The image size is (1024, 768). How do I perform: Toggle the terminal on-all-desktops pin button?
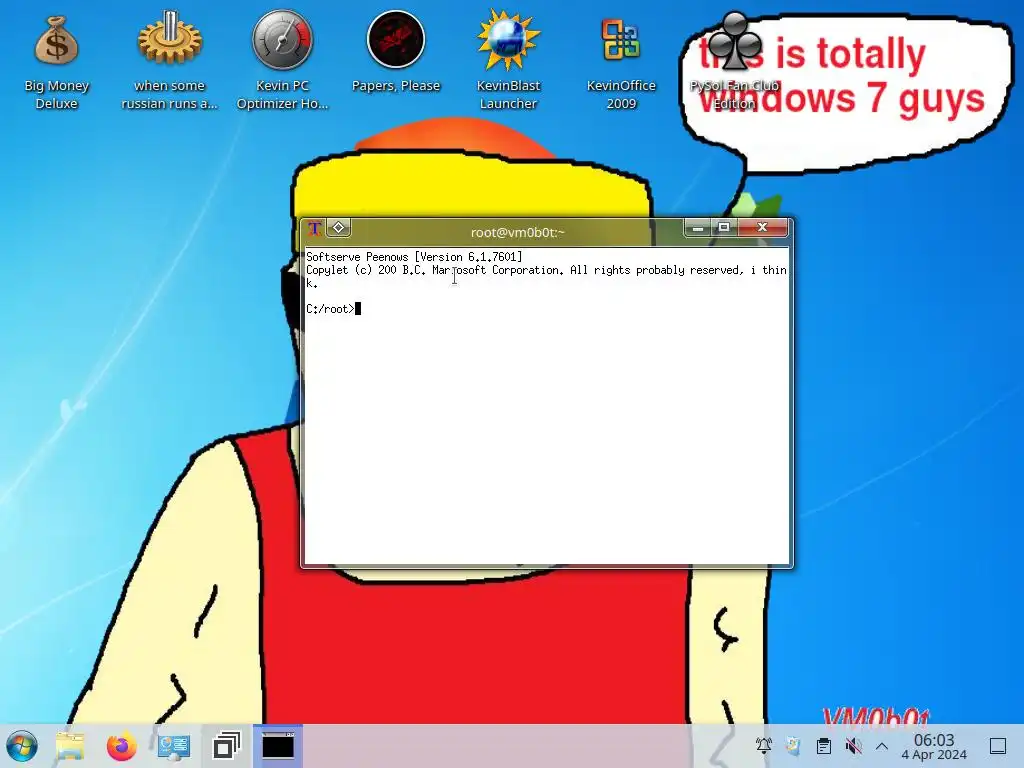338,227
